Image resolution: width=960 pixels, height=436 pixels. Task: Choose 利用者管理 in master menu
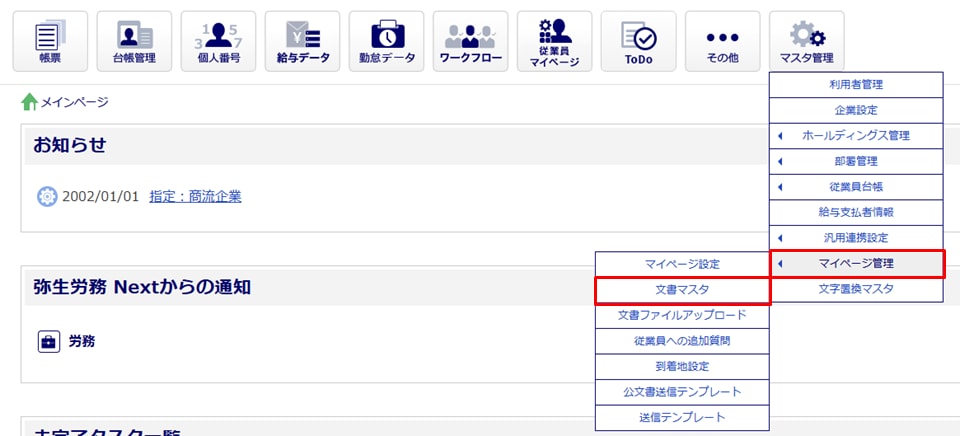pos(856,84)
